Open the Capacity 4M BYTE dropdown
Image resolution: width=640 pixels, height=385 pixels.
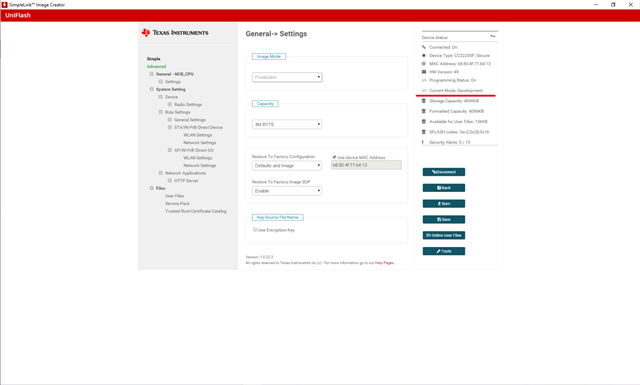[287, 124]
